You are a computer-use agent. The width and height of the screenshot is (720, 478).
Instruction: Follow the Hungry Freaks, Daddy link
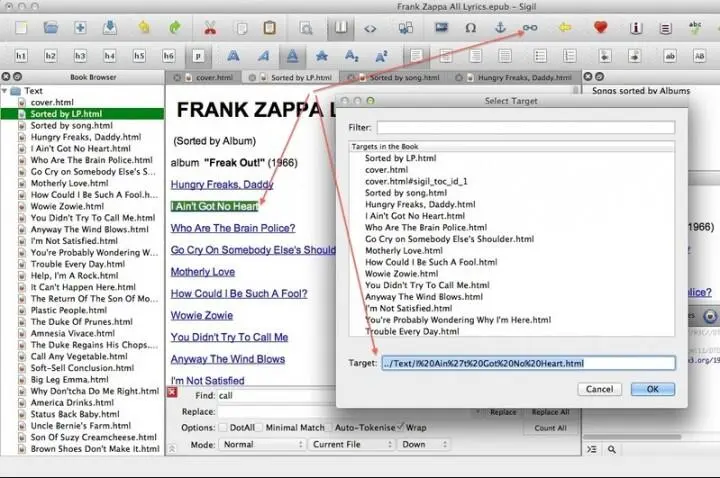(x=222, y=185)
